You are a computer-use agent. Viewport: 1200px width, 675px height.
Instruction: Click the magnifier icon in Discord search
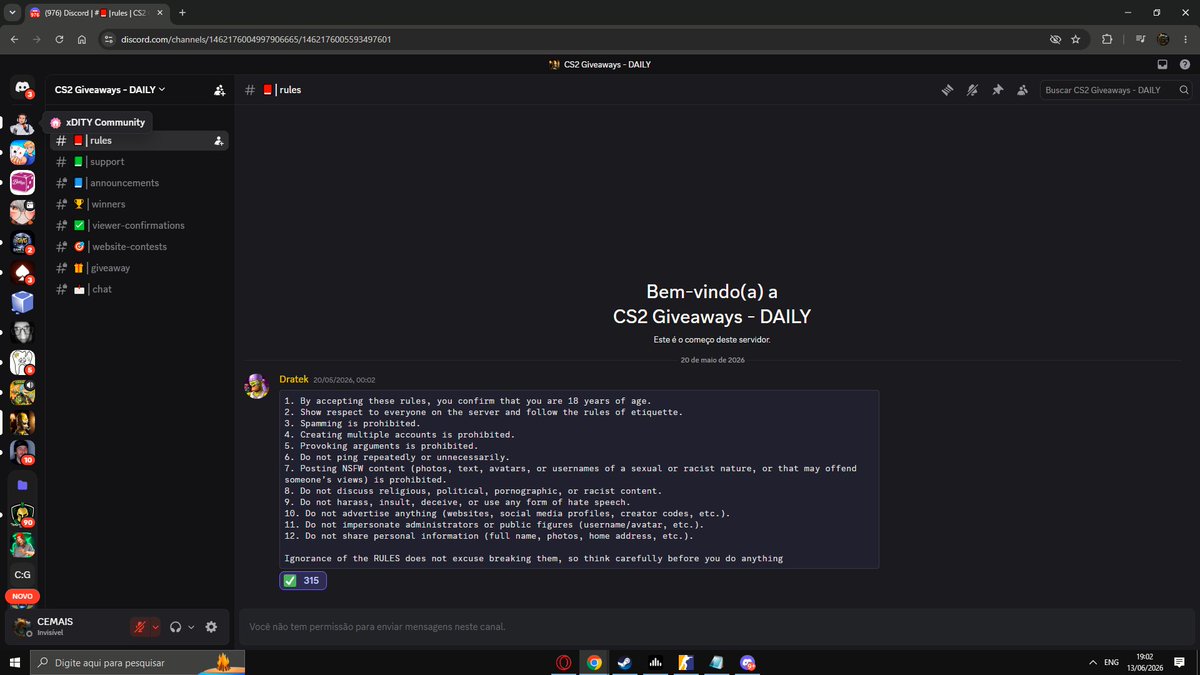click(1183, 90)
